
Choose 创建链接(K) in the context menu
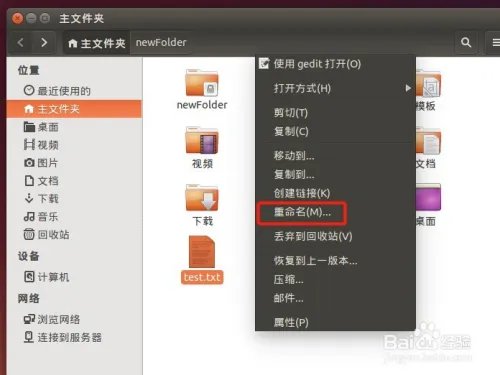click(335, 193)
